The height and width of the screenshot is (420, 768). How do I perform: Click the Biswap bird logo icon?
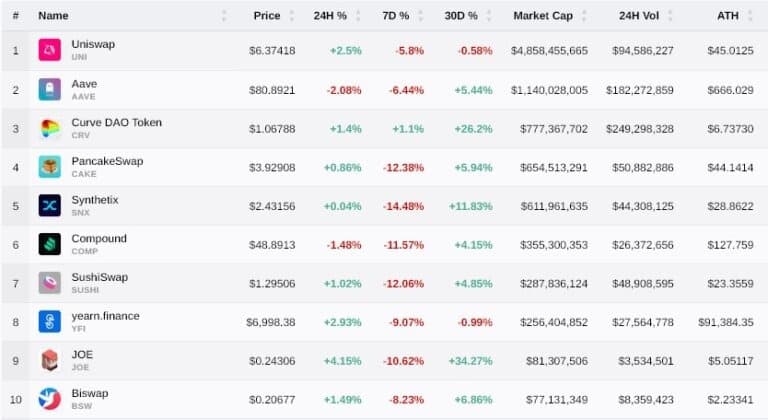(49, 399)
